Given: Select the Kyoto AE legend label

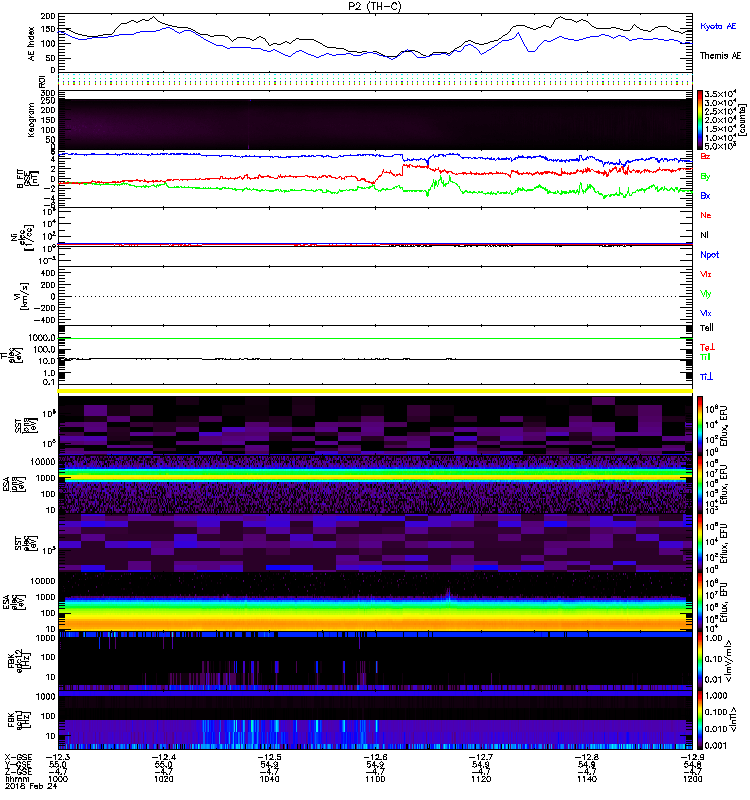Looking at the screenshot, I should click(x=718, y=26).
